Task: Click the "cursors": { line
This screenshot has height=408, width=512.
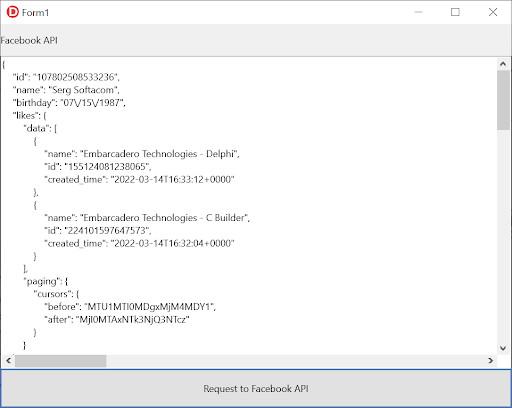Action: coord(56,294)
